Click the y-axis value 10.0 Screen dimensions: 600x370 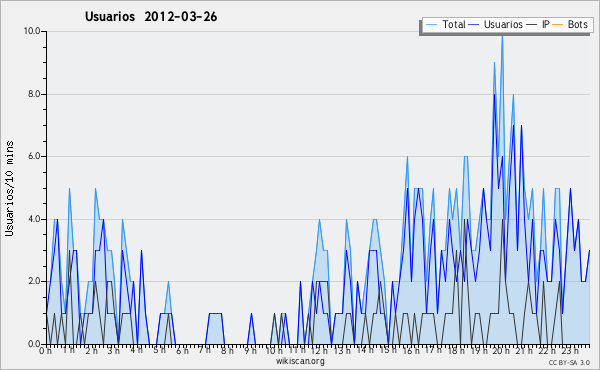click(32, 31)
